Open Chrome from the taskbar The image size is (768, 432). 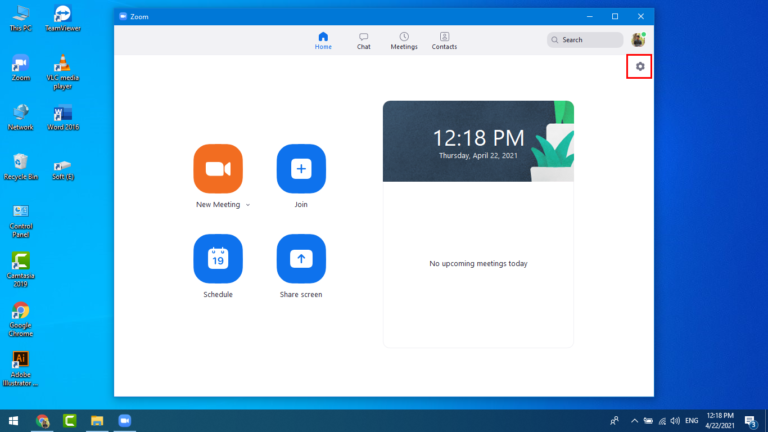point(42,421)
